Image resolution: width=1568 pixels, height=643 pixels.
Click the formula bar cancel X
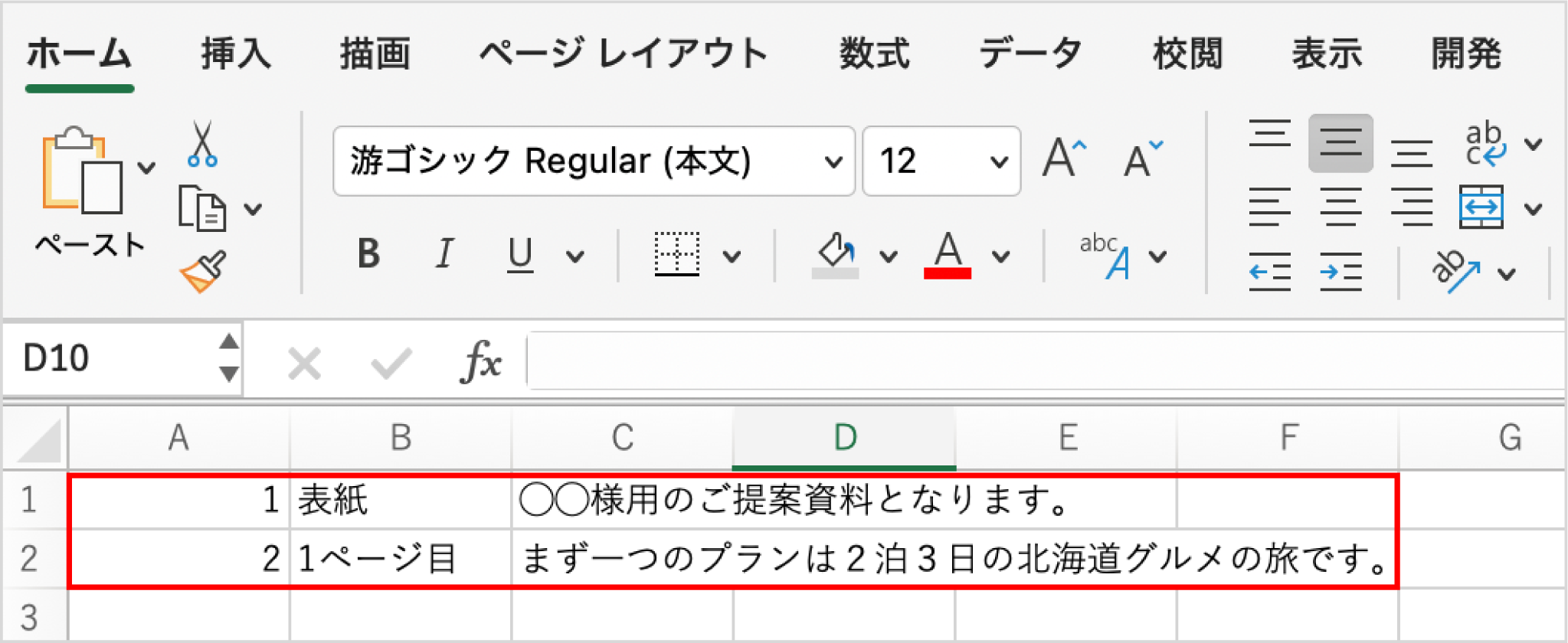(304, 363)
